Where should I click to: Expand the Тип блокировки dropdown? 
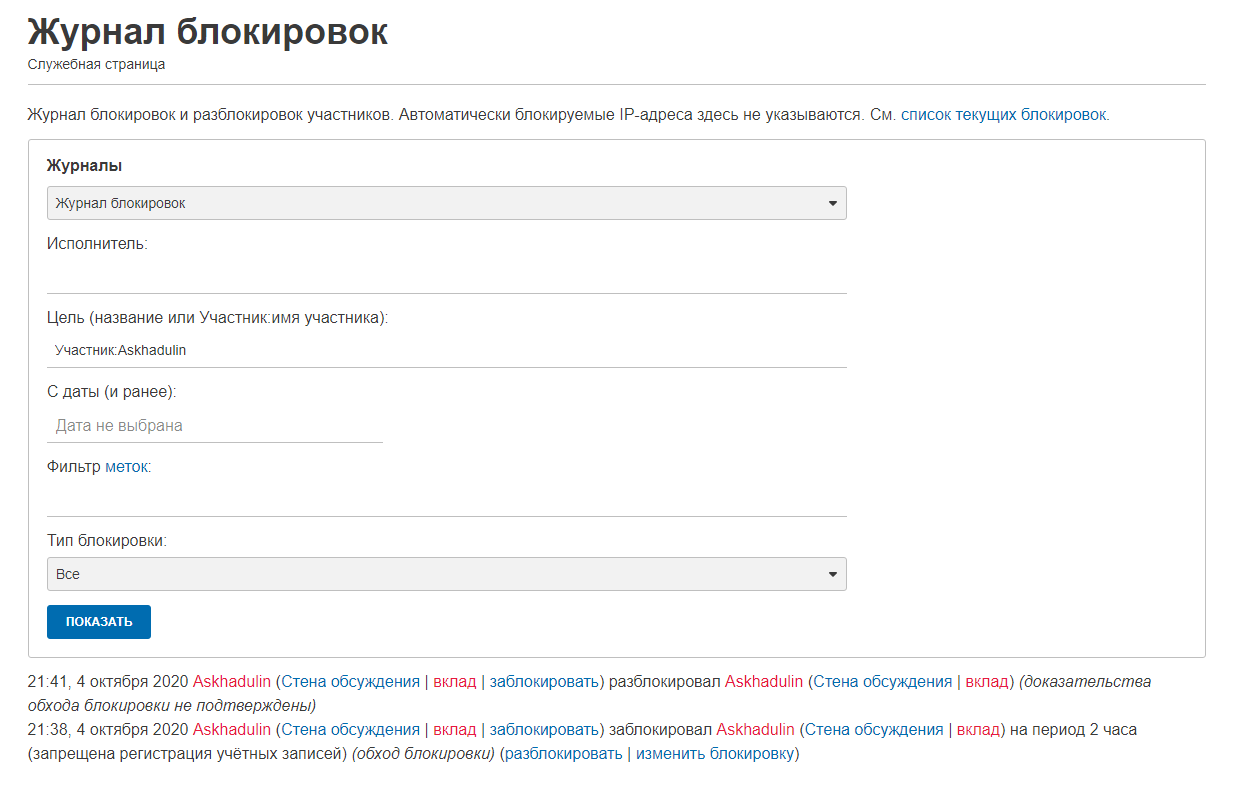tap(446, 574)
